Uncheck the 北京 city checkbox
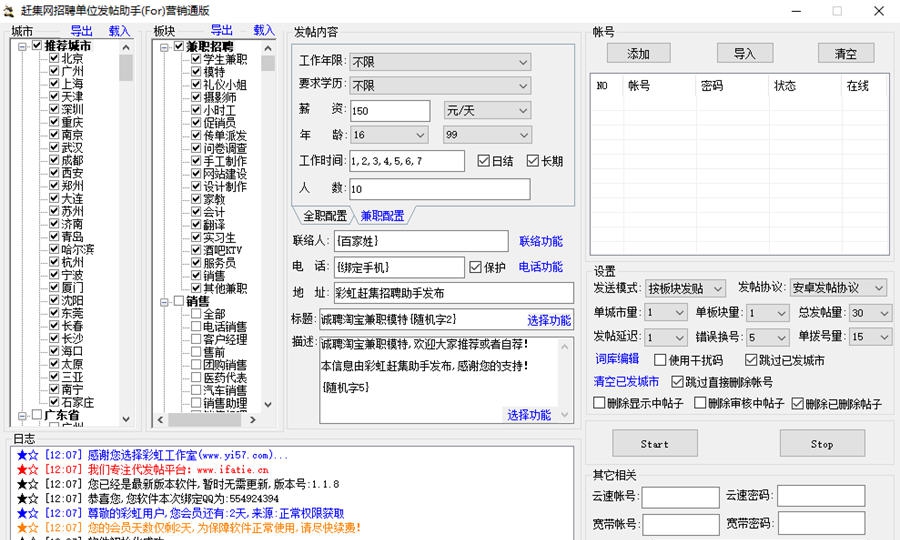Image resolution: width=900 pixels, height=540 pixels. click(54, 58)
